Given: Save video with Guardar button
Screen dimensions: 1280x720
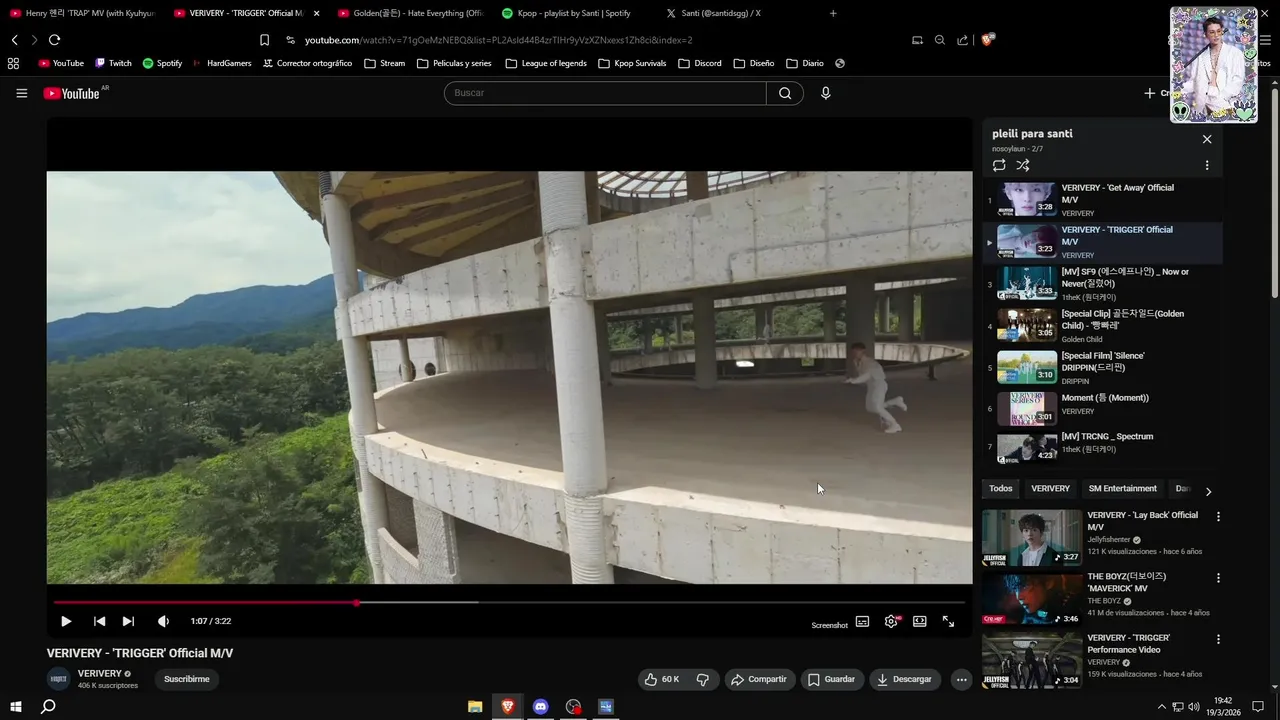Looking at the screenshot, I should tap(832, 679).
